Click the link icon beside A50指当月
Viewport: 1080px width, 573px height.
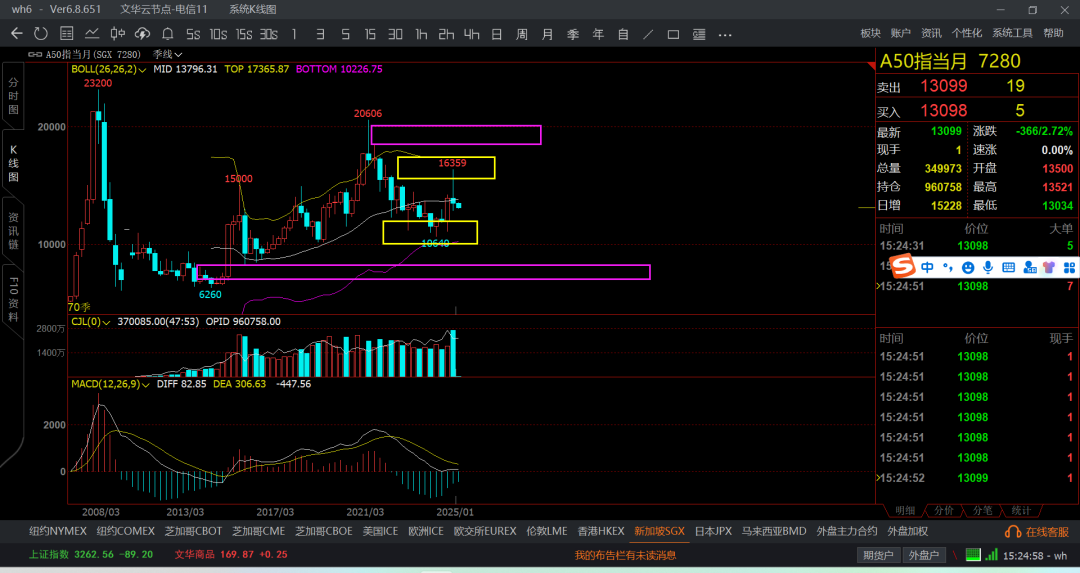(34, 54)
